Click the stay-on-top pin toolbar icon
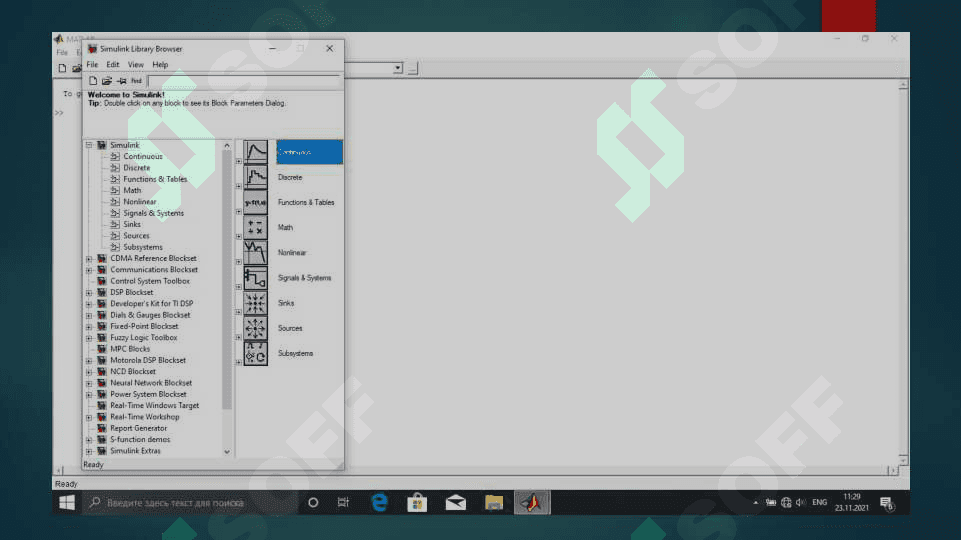 click(x=121, y=81)
